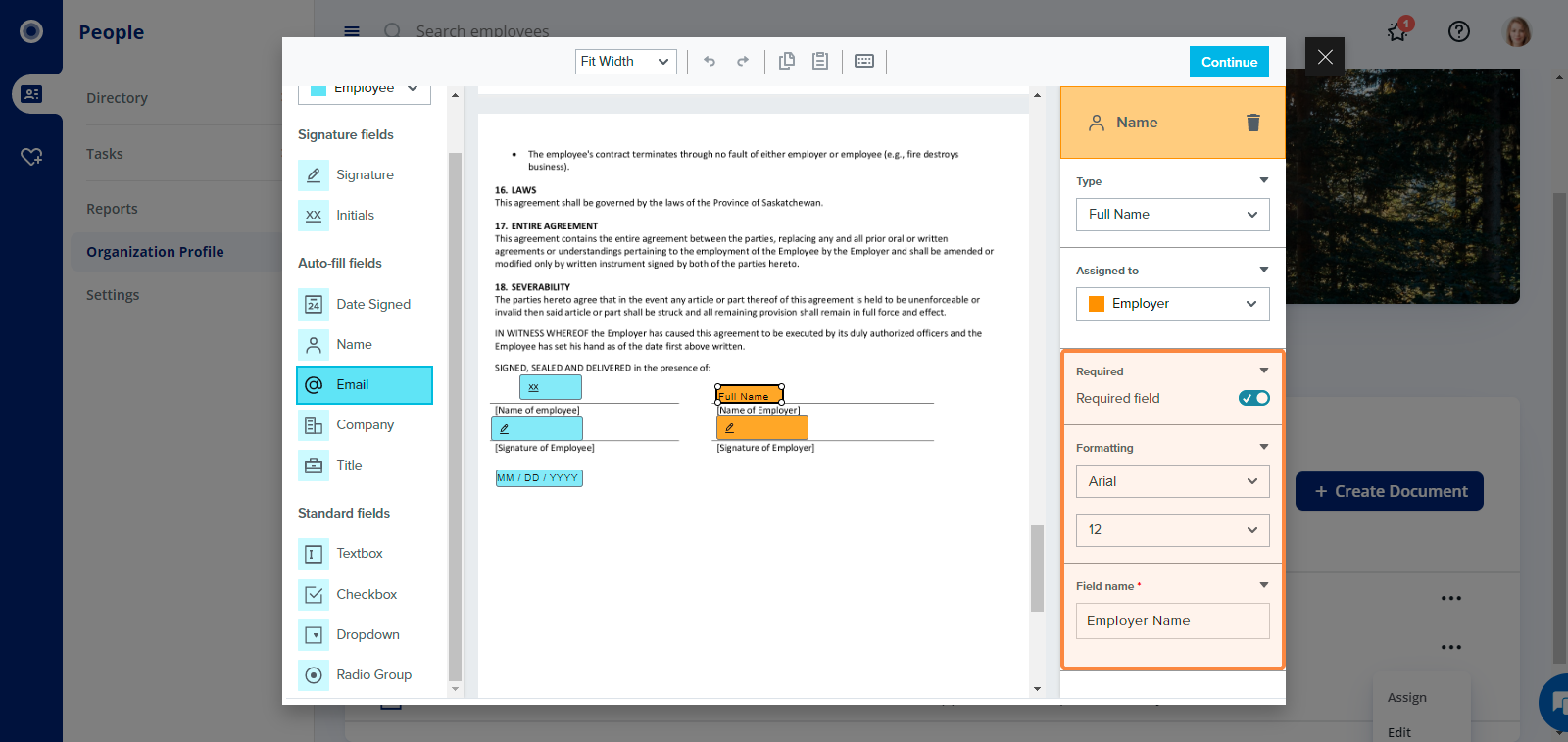The image size is (1568, 742).
Task: Click the keyboard shortcuts icon
Action: pyautogui.click(x=864, y=61)
